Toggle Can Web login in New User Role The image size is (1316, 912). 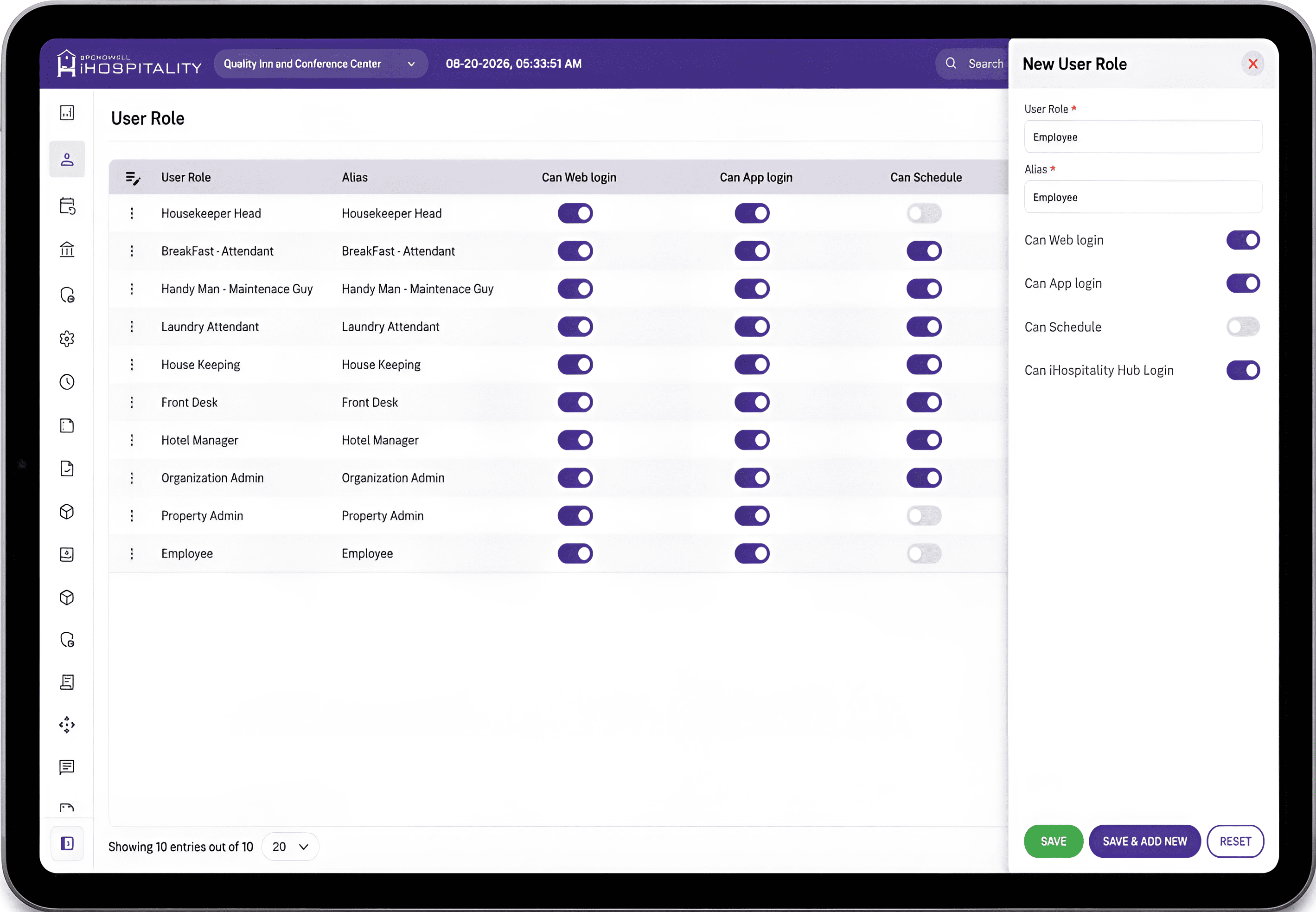tap(1243, 240)
